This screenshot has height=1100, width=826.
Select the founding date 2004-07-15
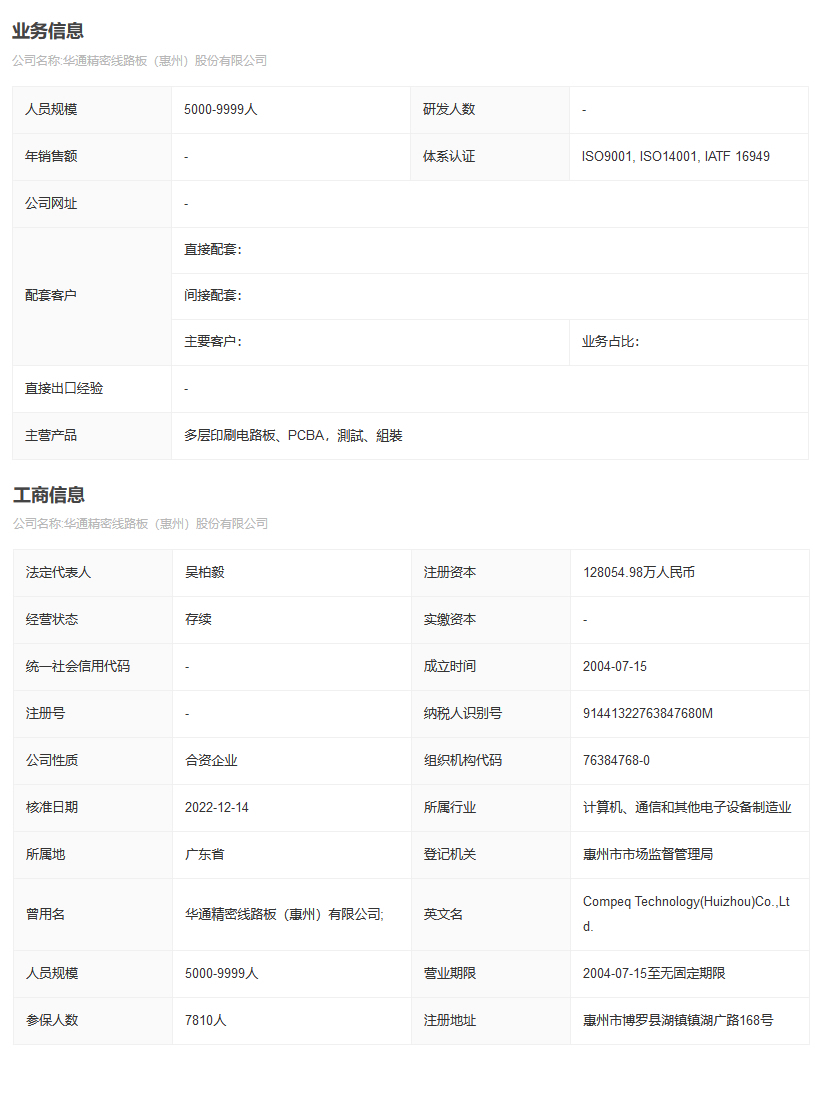click(615, 666)
